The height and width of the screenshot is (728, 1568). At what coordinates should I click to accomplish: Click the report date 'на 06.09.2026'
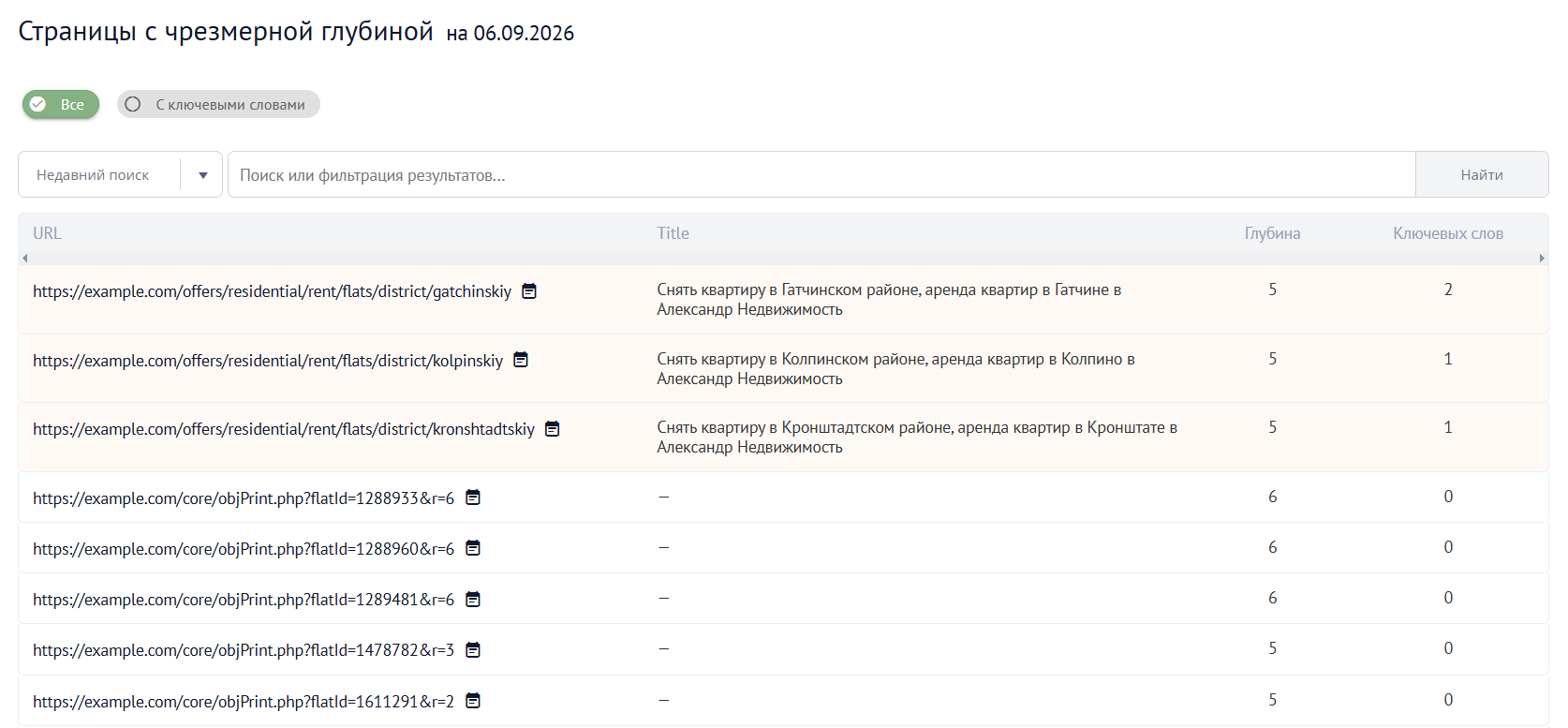click(510, 34)
